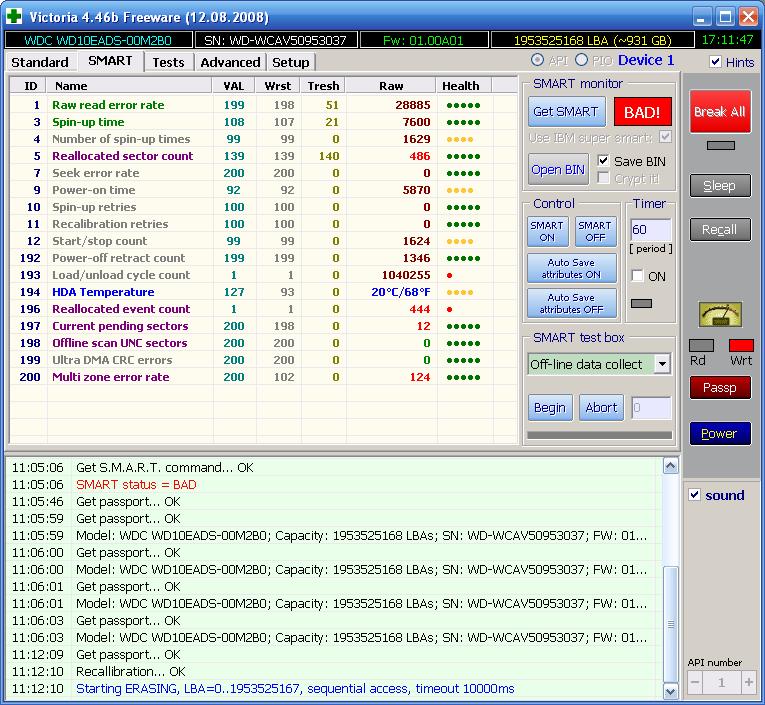Screen dimensions: 765x705
Task: Click the Timer period input field
Action: pyautogui.click(x=649, y=230)
